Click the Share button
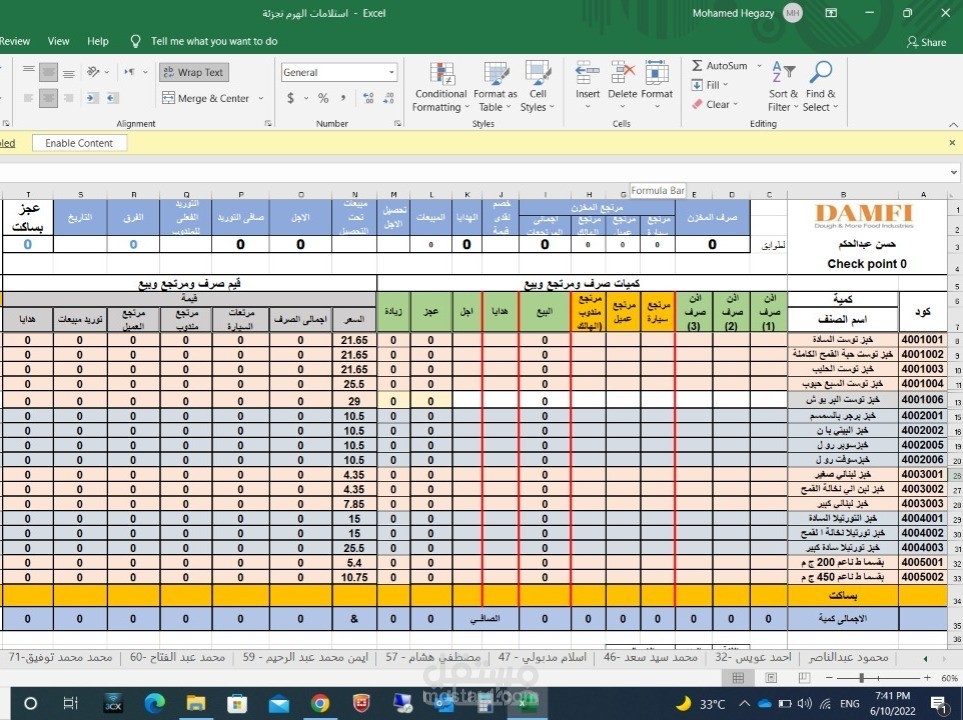This screenshot has height=720, width=963. (926, 42)
